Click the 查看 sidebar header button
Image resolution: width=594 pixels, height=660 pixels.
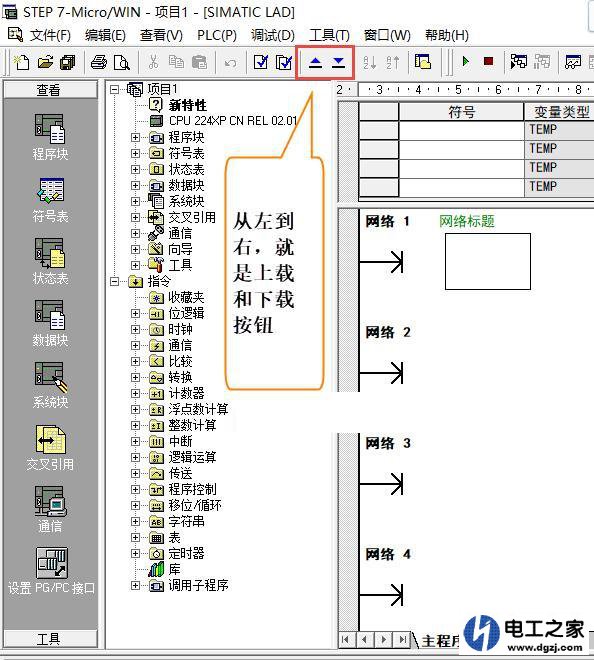pos(50,90)
